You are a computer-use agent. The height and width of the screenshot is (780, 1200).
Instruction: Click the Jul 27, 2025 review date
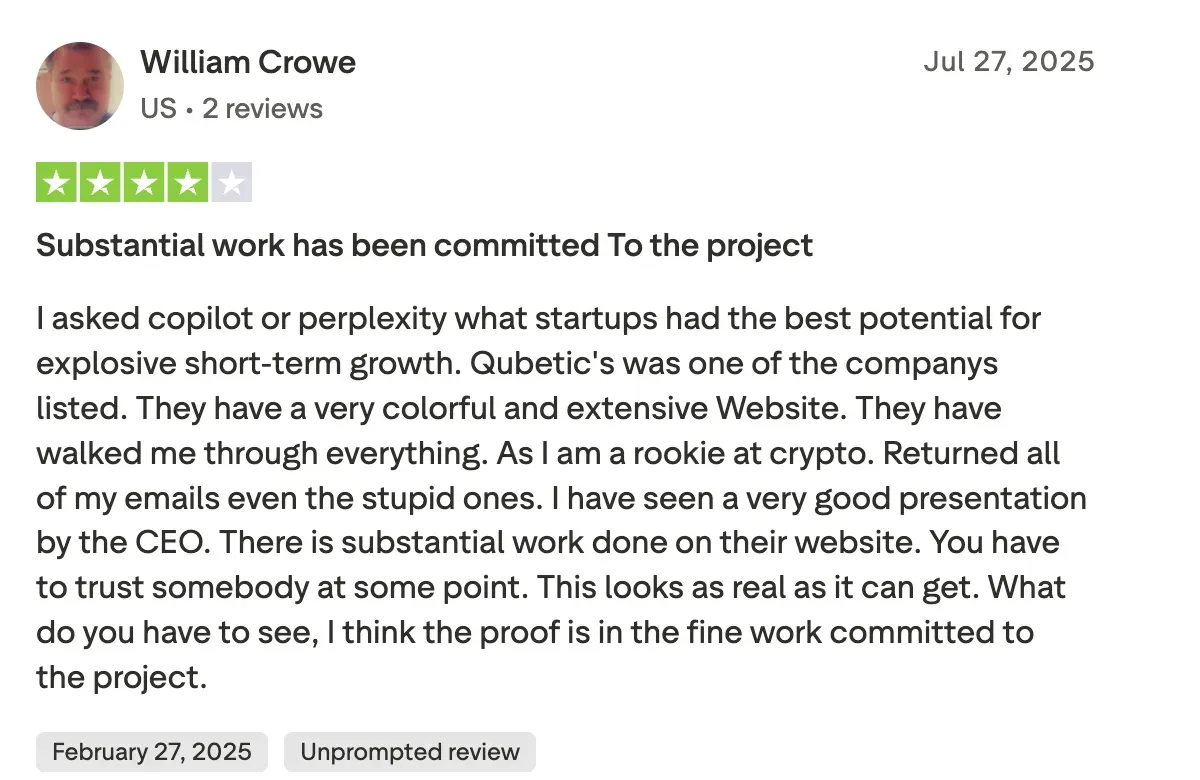[1008, 61]
